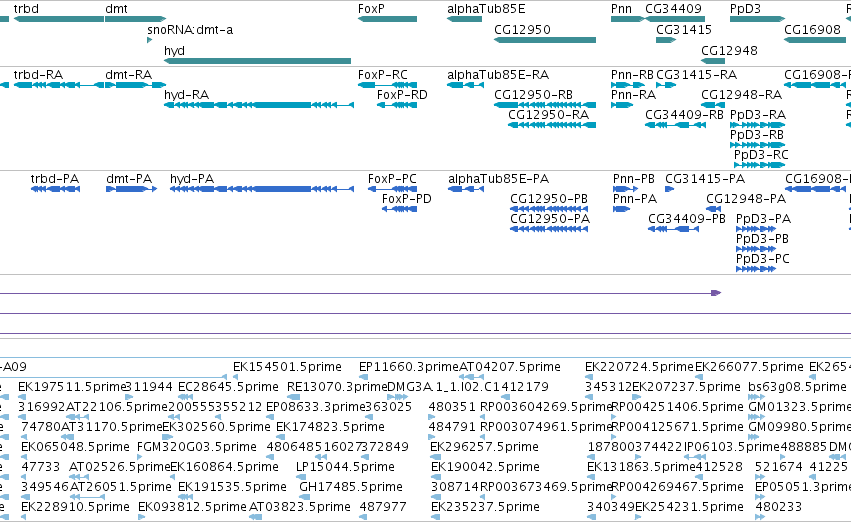Click the PpD3-PB protein label
851x522 pixels.
click(763, 239)
